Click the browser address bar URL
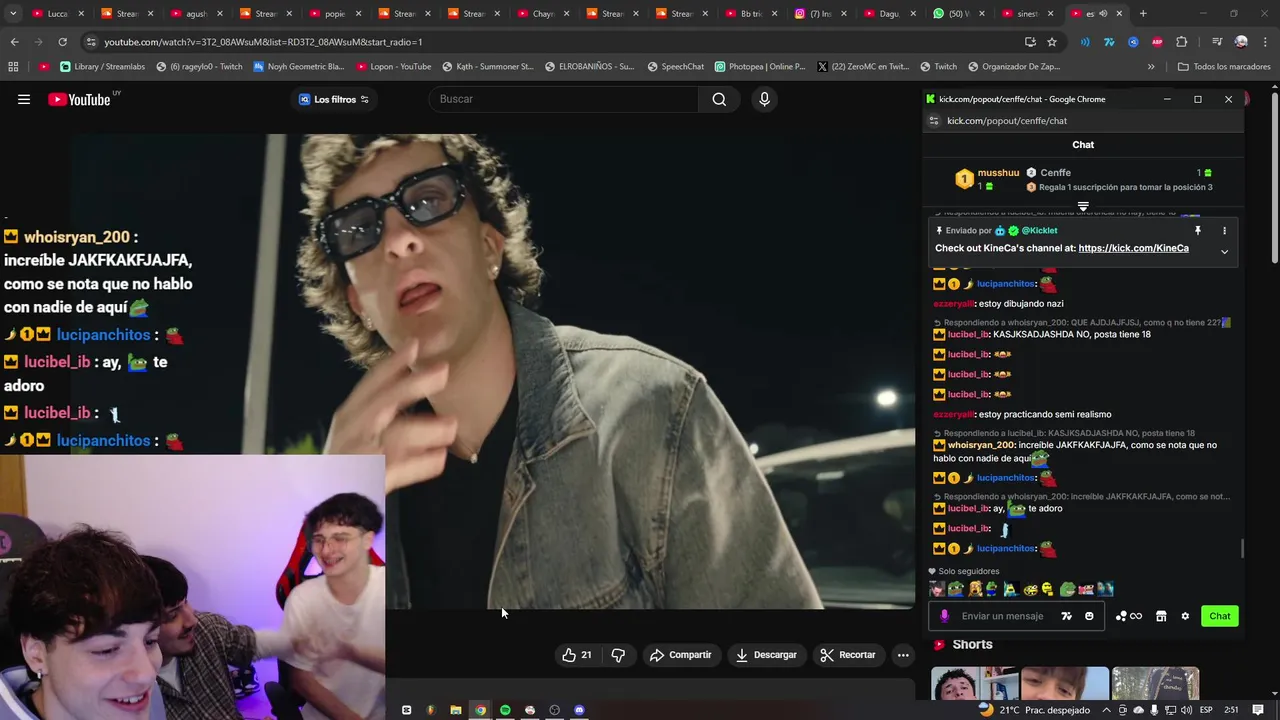The width and height of the screenshot is (1280, 720). click(x=263, y=42)
